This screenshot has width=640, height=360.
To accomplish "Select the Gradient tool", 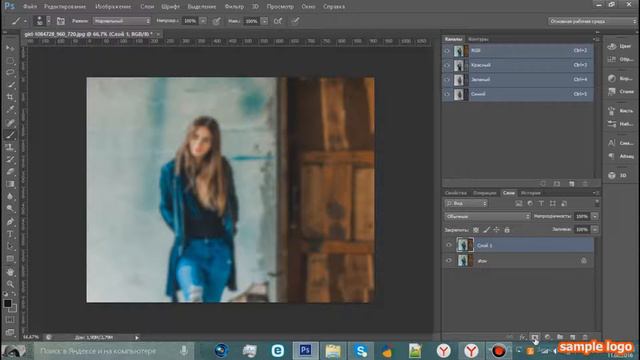I will (10, 184).
